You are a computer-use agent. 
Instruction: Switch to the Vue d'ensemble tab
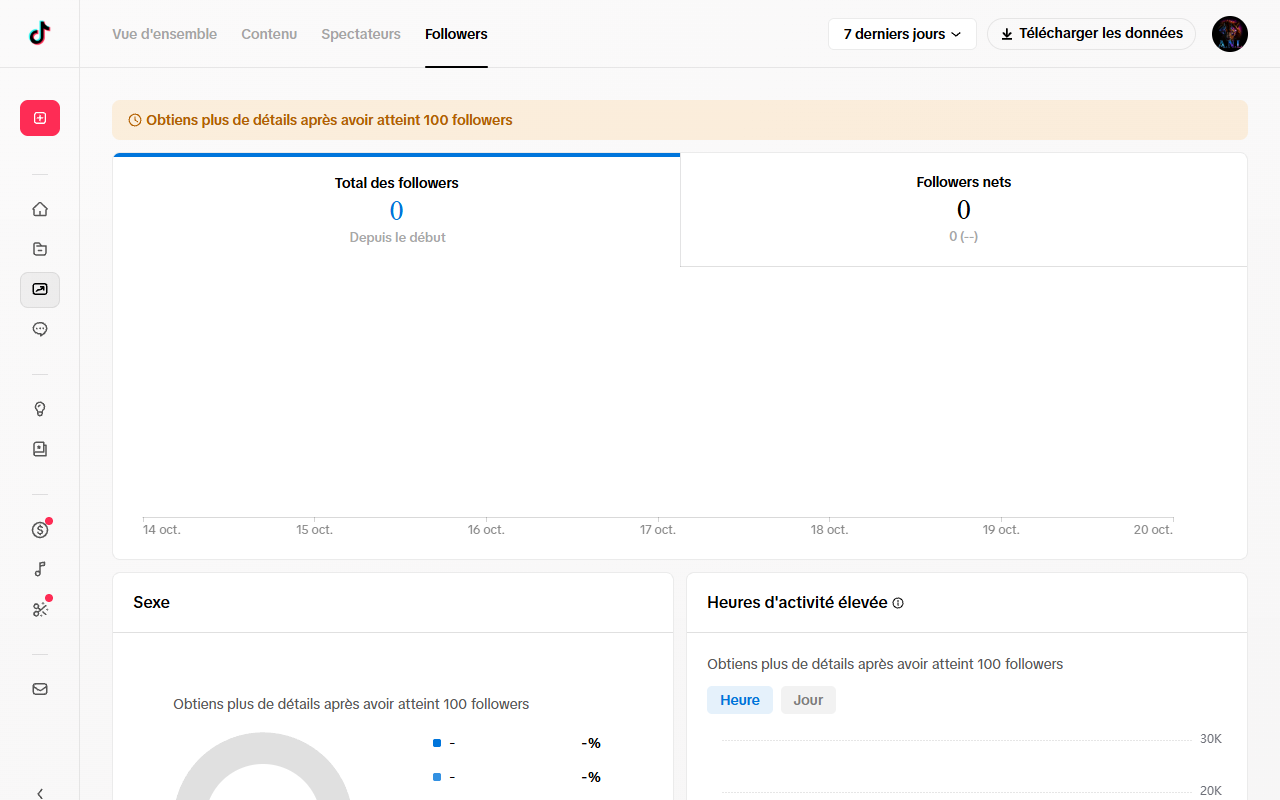click(x=165, y=34)
